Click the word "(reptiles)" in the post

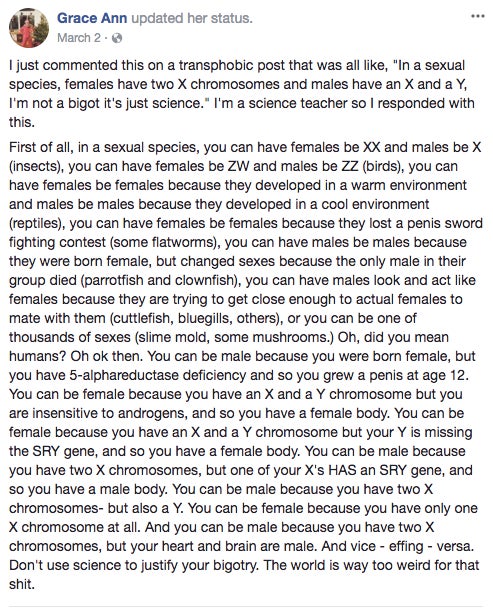(36, 223)
